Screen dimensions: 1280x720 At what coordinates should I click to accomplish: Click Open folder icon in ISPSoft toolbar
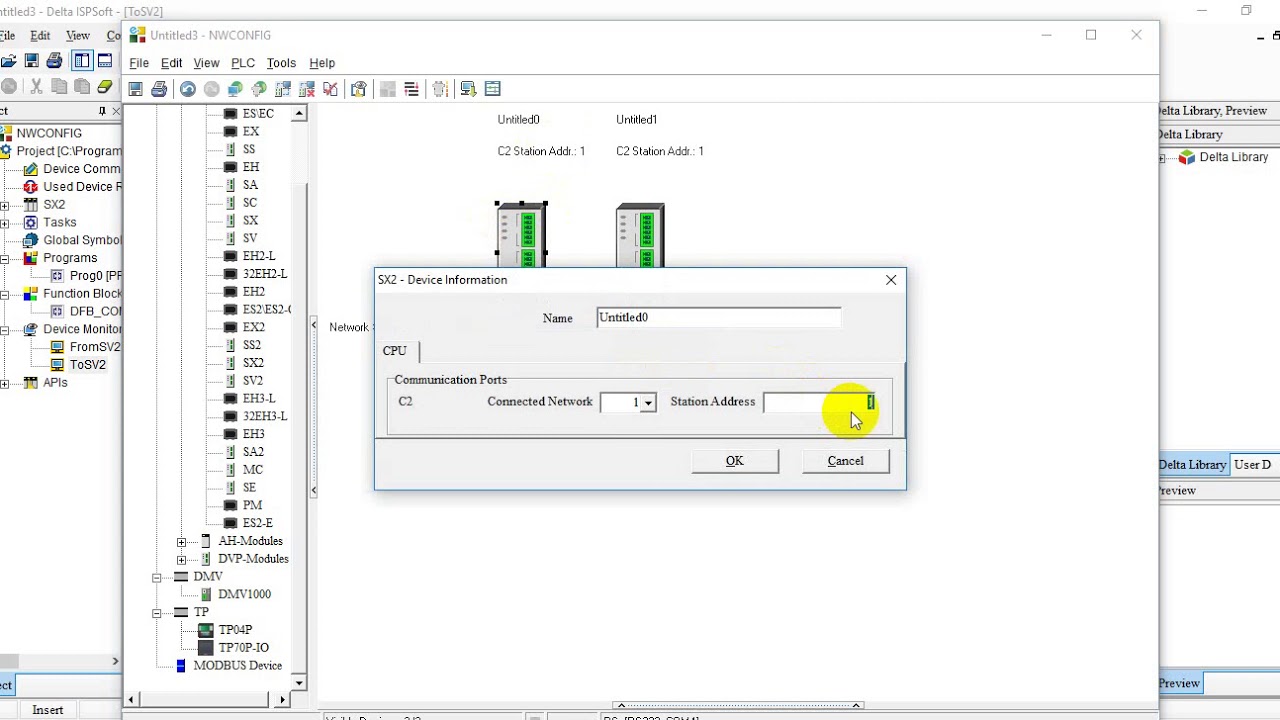8,61
